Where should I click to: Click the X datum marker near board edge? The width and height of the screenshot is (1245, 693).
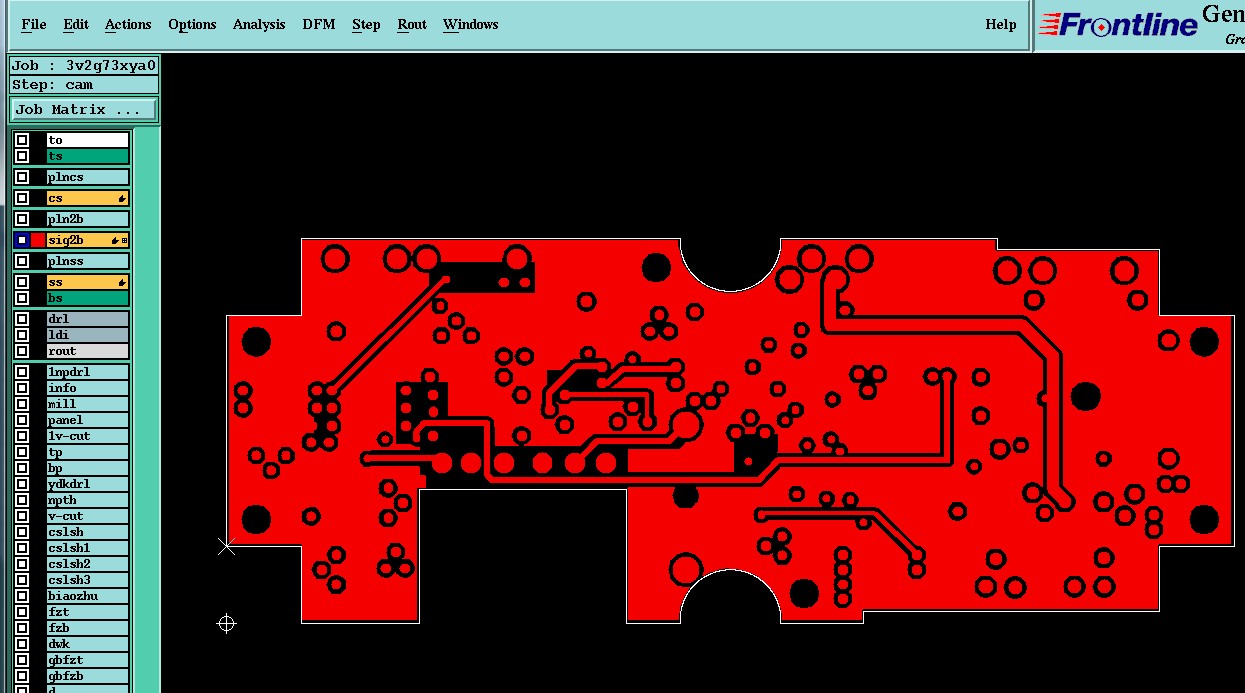coord(227,546)
